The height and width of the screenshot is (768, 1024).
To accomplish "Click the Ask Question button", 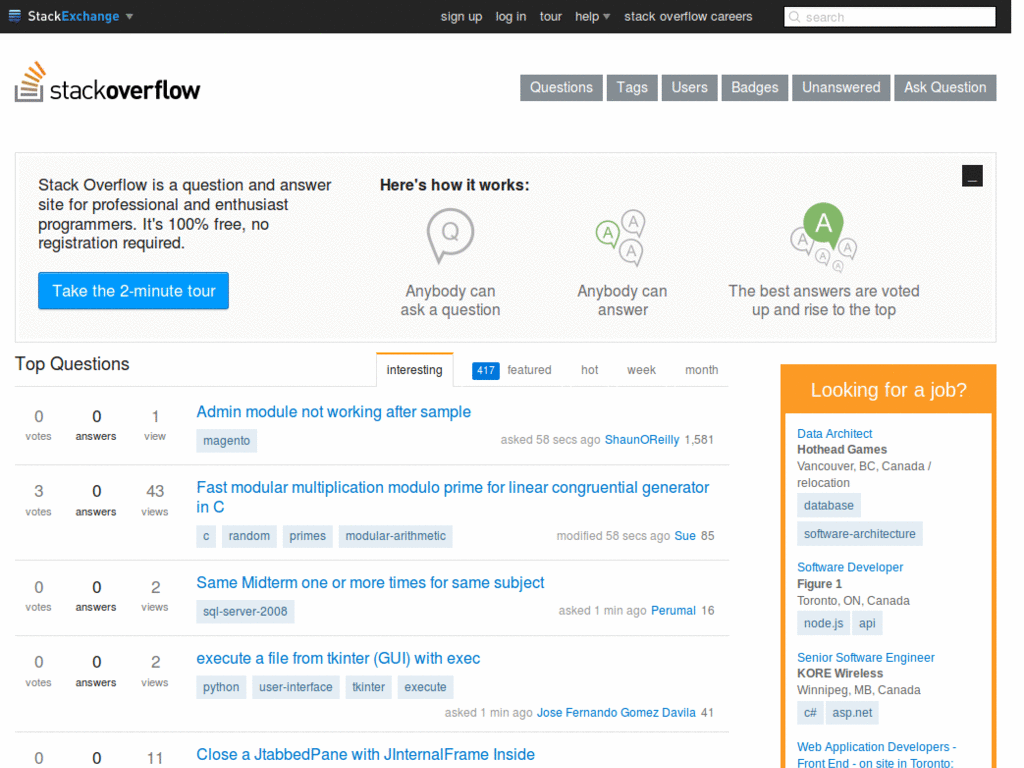I will [945, 88].
